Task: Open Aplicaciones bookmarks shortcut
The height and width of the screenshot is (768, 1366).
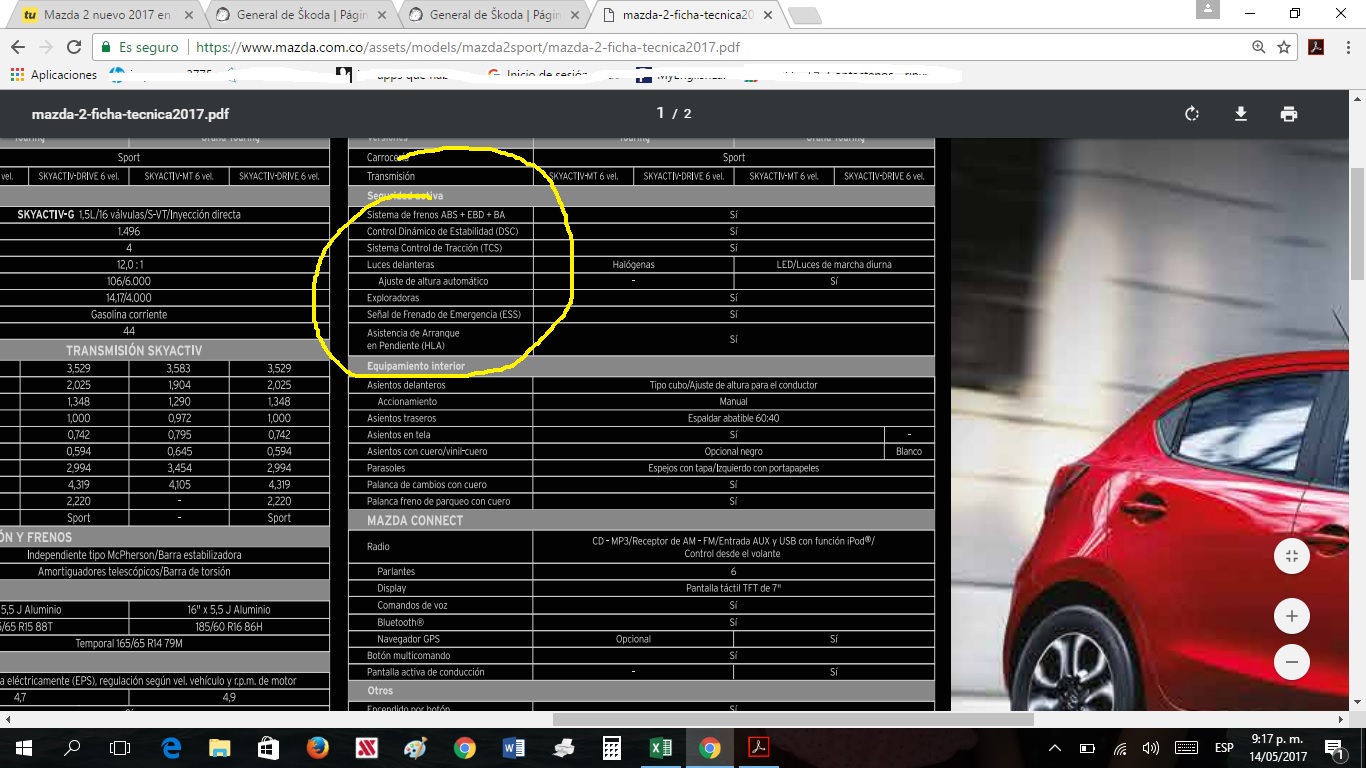Action: click(x=54, y=75)
